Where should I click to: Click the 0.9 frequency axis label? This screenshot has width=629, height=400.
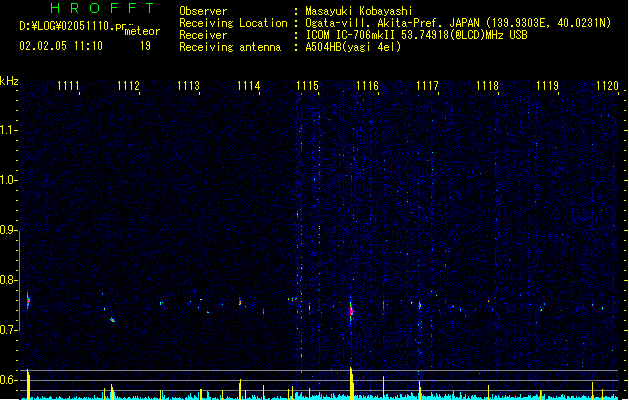pyautogui.click(x=8, y=230)
